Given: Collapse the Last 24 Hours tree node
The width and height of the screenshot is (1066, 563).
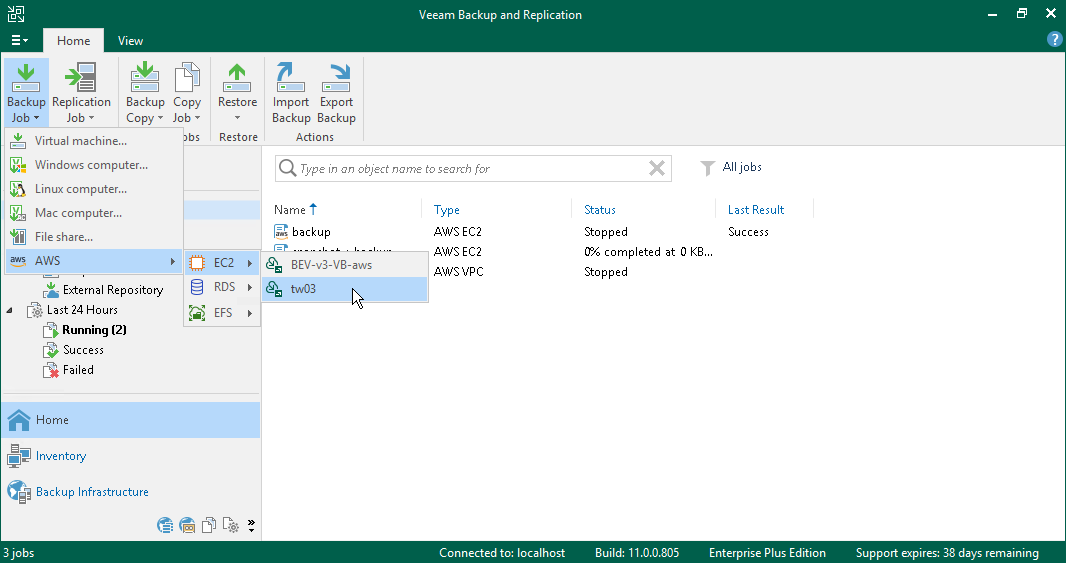Looking at the screenshot, I should pos(10,310).
